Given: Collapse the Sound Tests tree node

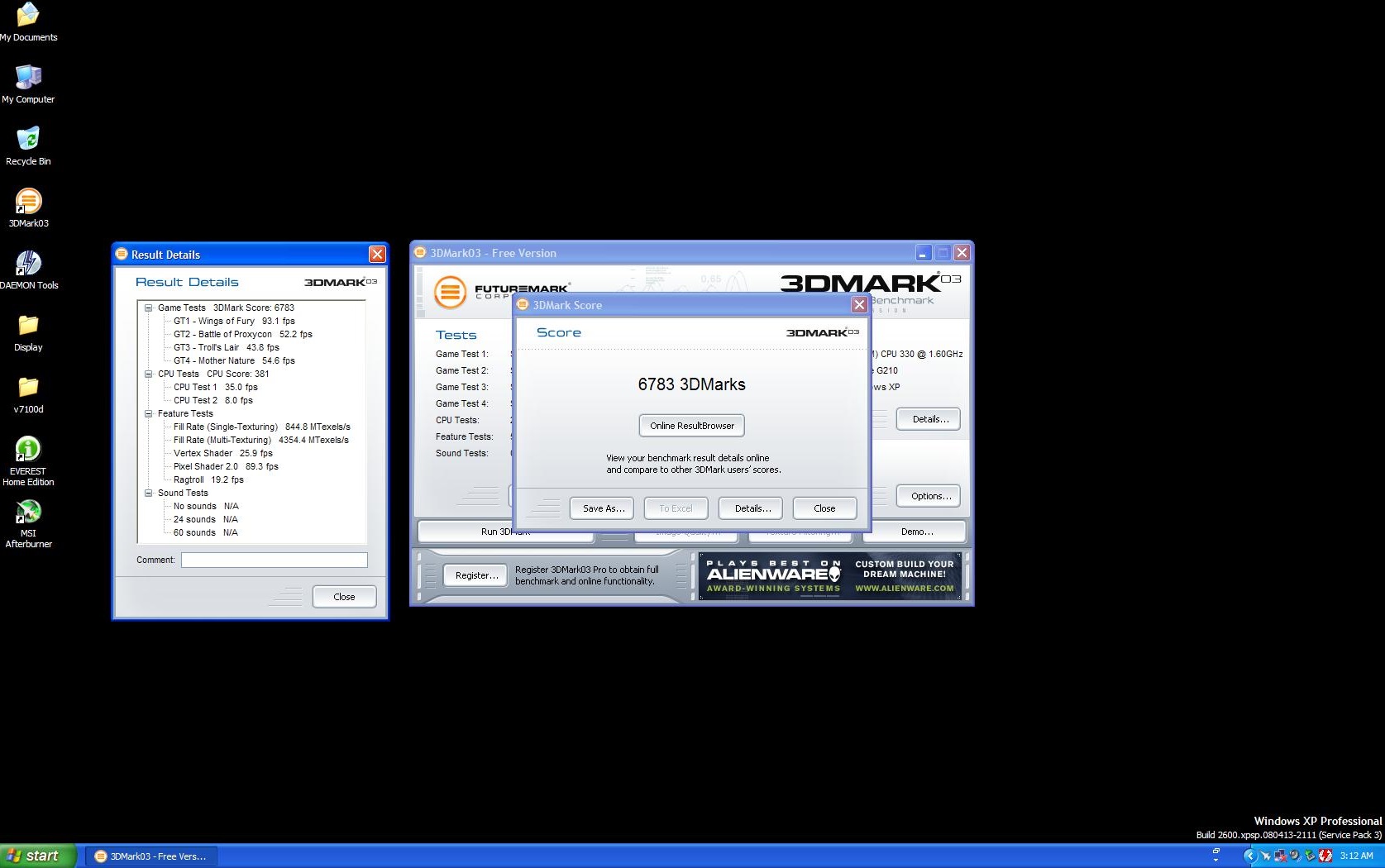Looking at the screenshot, I should click(x=149, y=493).
